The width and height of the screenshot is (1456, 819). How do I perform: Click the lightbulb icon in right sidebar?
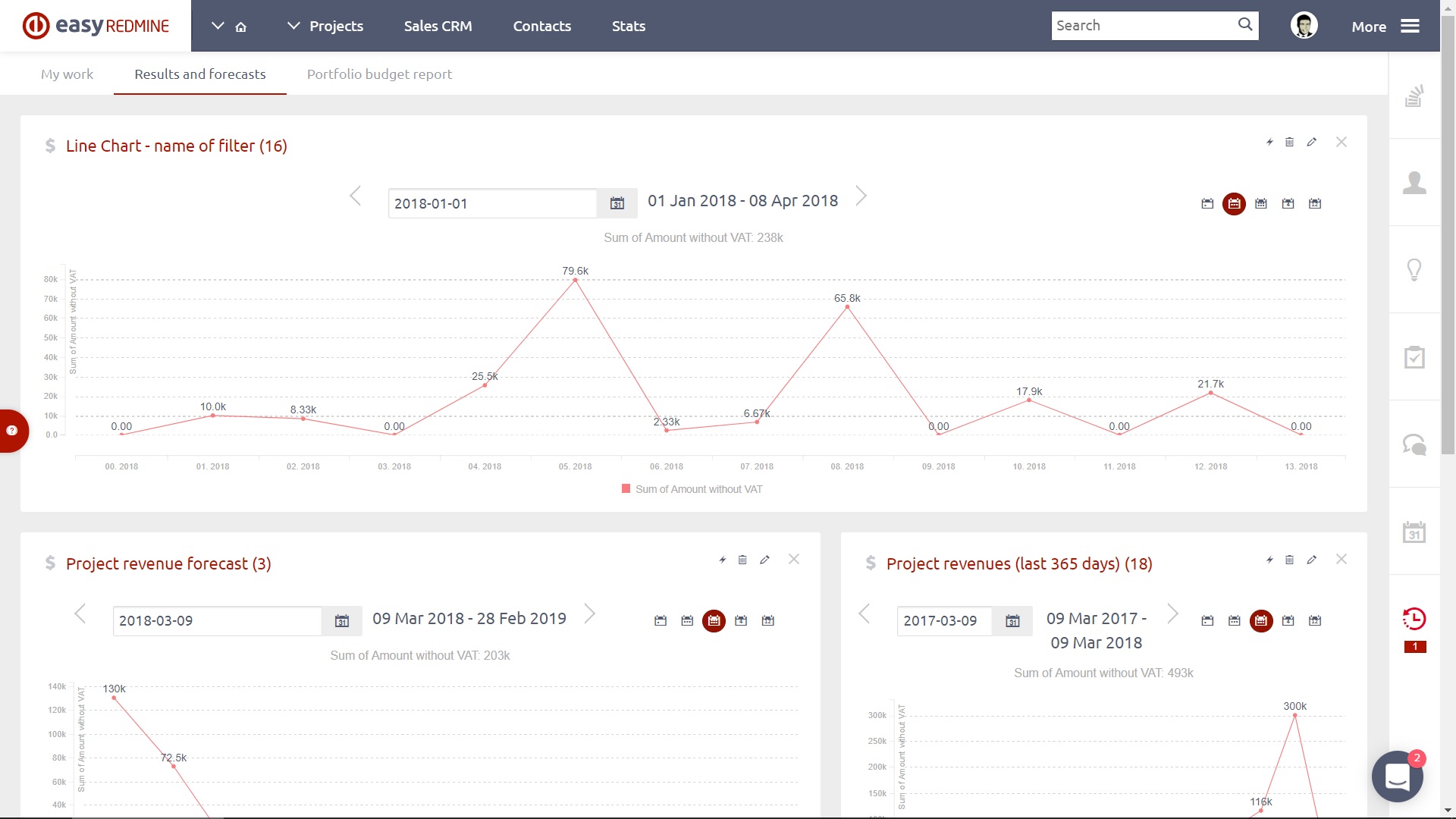(x=1414, y=270)
